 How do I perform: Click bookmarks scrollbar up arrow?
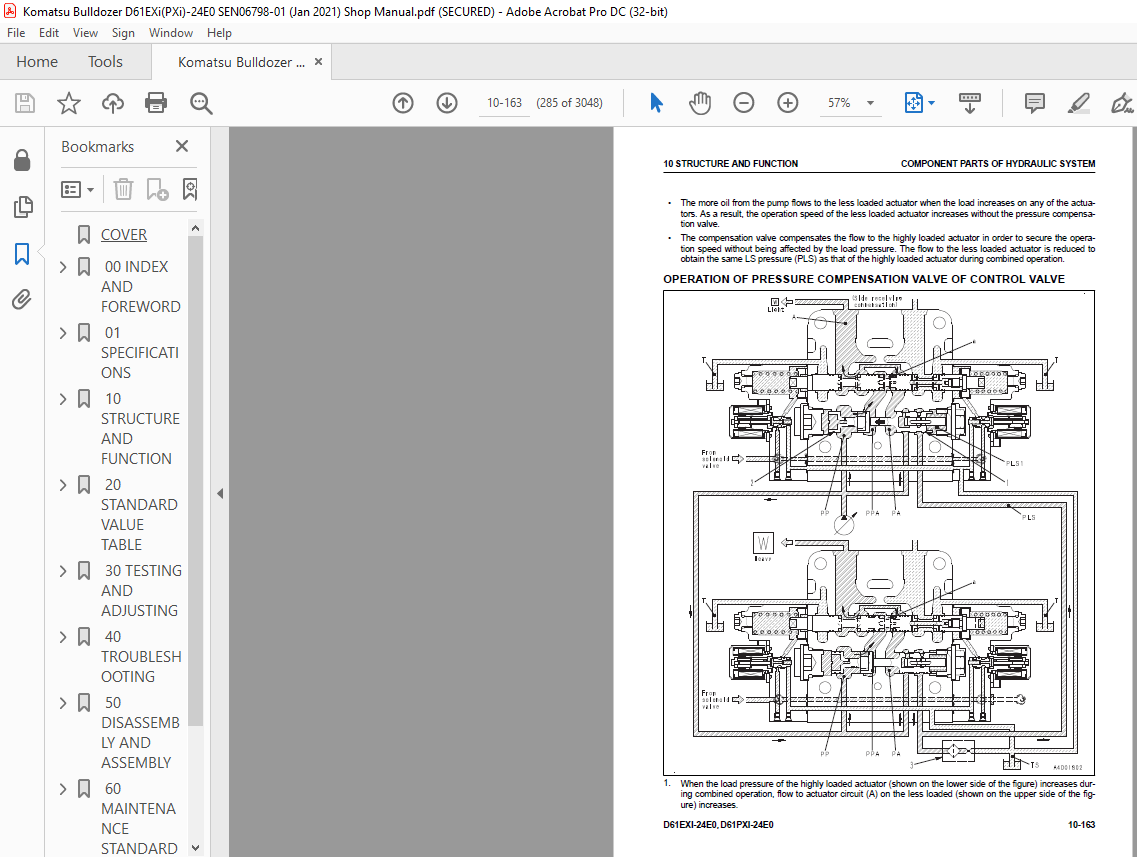[195, 228]
